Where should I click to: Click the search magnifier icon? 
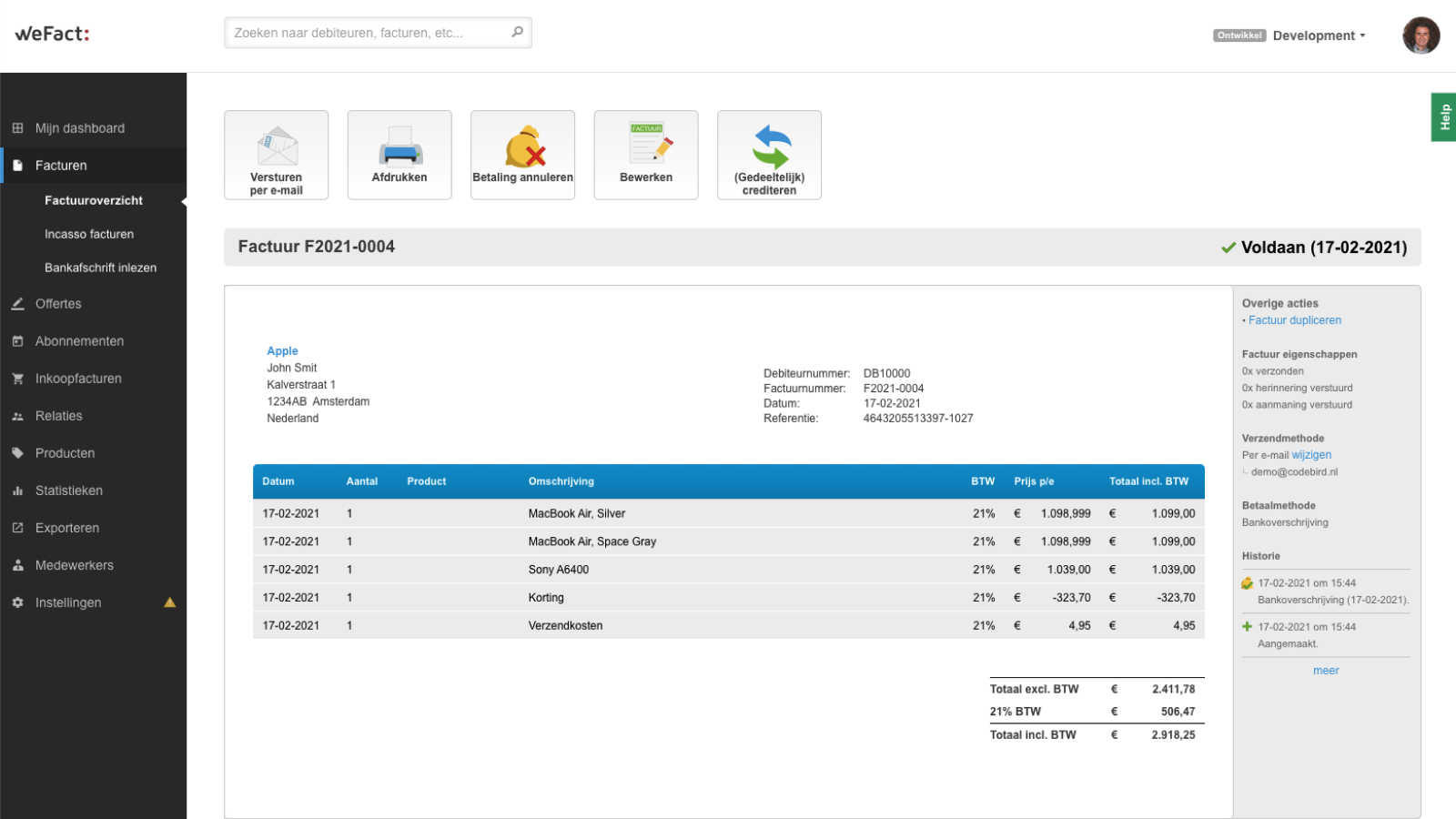(x=517, y=32)
